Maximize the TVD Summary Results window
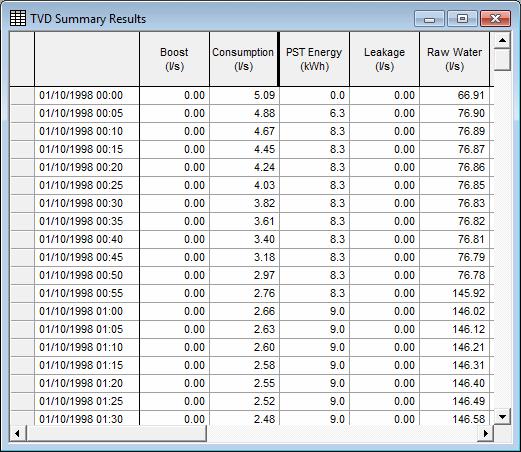The height and width of the screenshot is (452, 521). click(462, 19)
